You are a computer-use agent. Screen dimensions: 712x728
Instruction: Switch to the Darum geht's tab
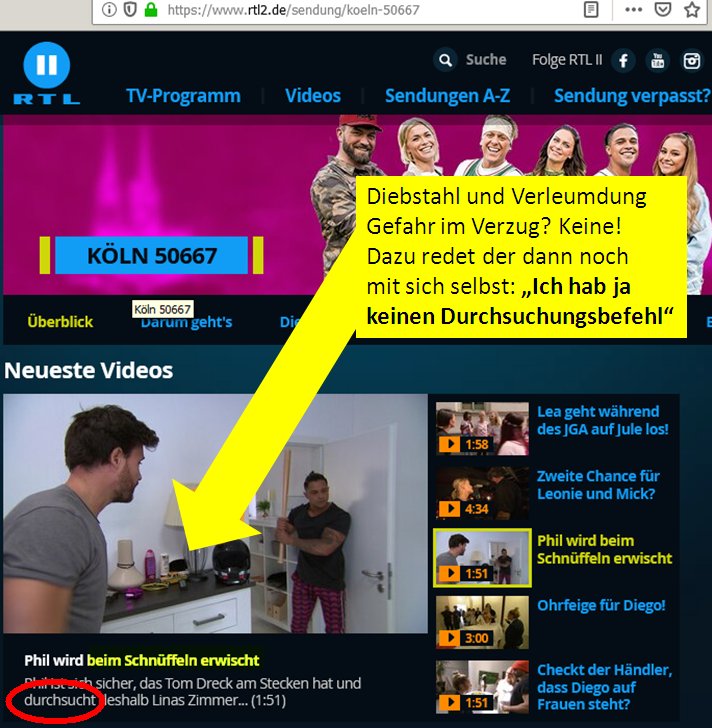tap(186, 322)
